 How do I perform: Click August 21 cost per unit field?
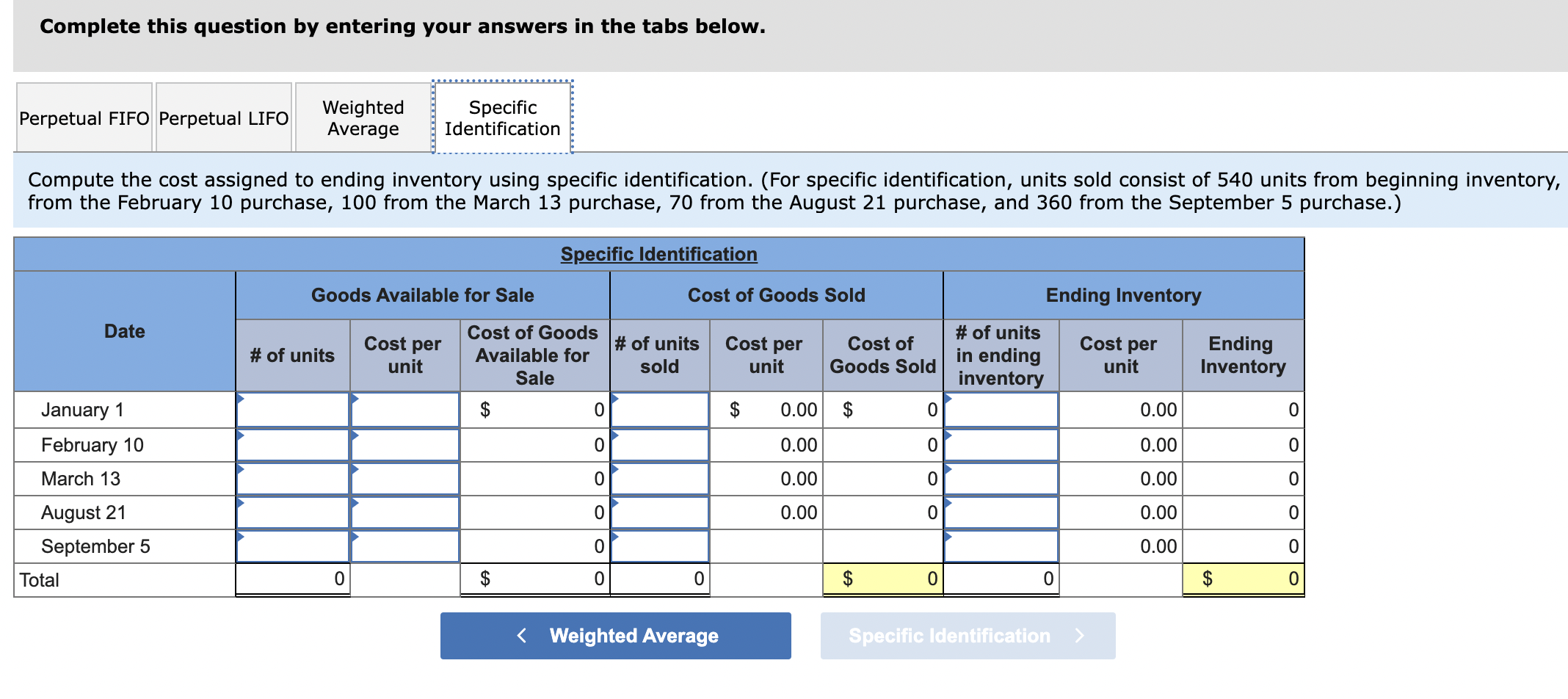tap(404, 512)
